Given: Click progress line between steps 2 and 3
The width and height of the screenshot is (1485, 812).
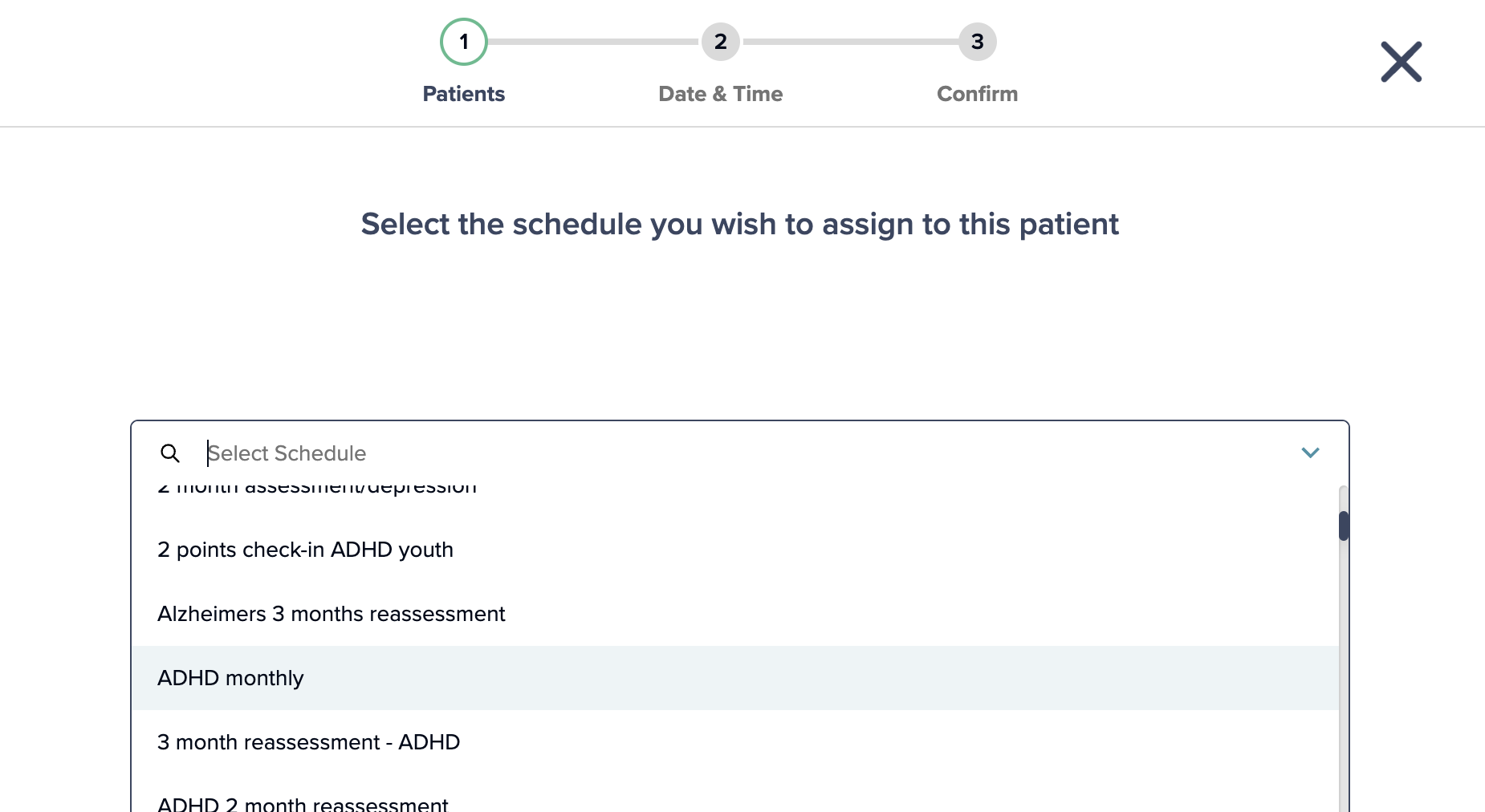Looking at the screenshot, I should pos(849,42).
